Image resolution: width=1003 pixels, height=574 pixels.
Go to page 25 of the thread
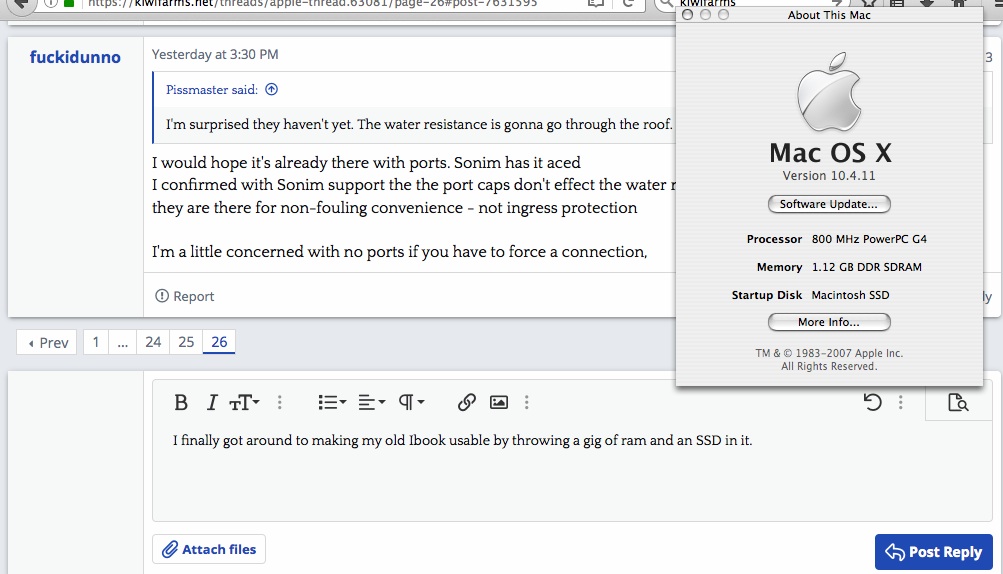[x=186, y=342]
